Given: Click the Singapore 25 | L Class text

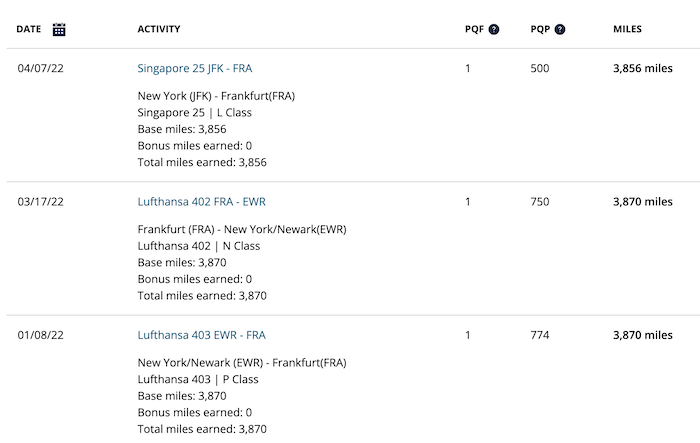Looking at the screenshot, I should pos(194,113).
